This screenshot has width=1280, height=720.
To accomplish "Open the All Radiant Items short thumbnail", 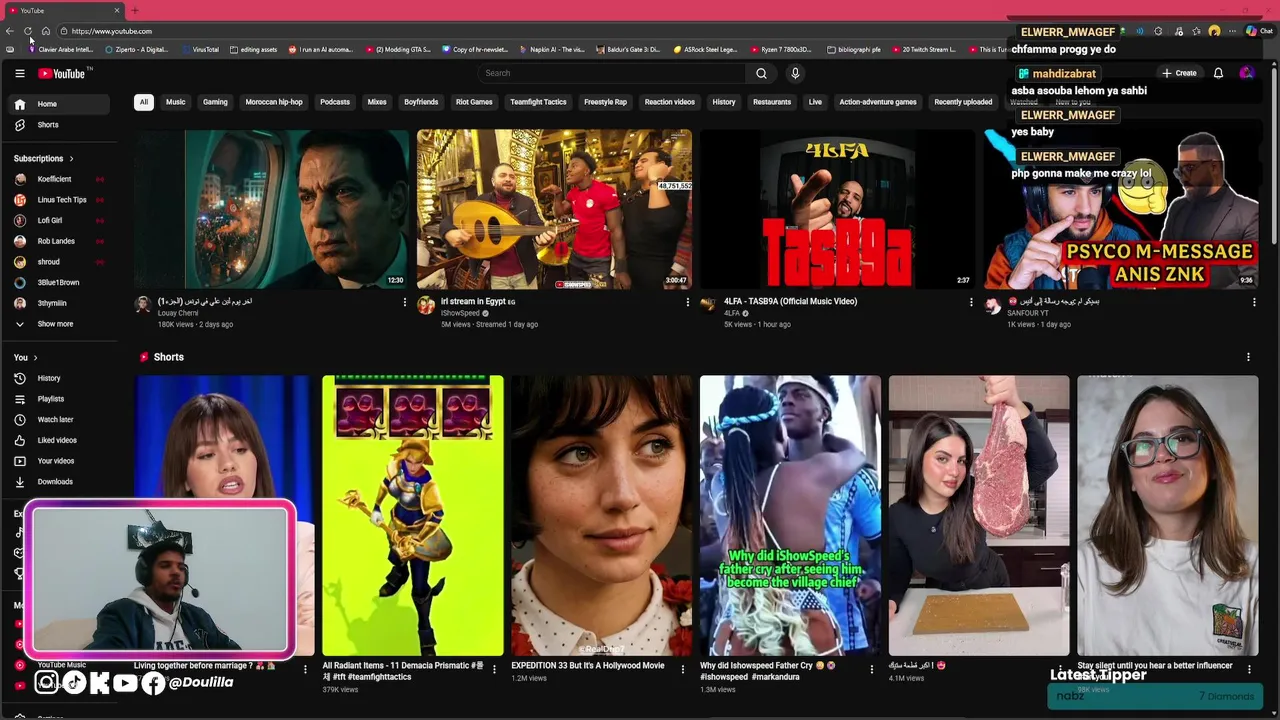I will pos(413,515).
